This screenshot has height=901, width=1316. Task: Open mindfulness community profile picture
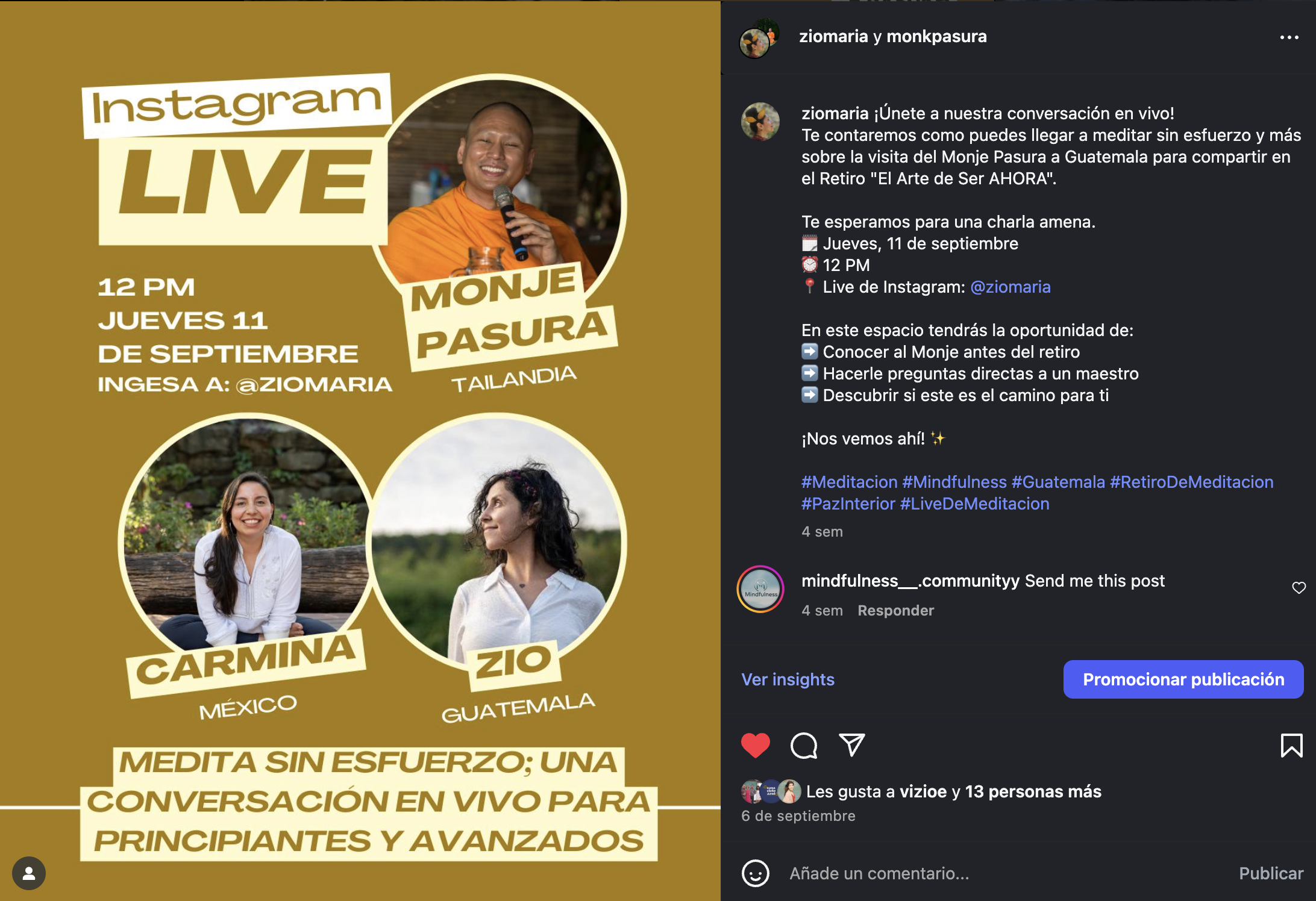(760, 589)
